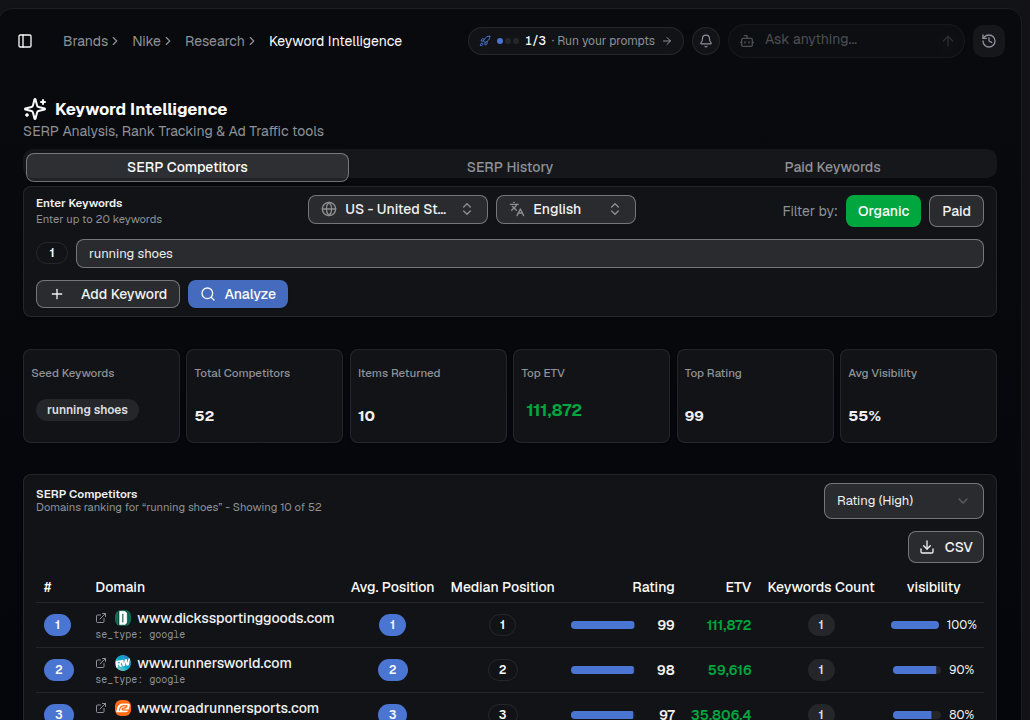Go to Brands breadcrumb

[x=85, y=41]
